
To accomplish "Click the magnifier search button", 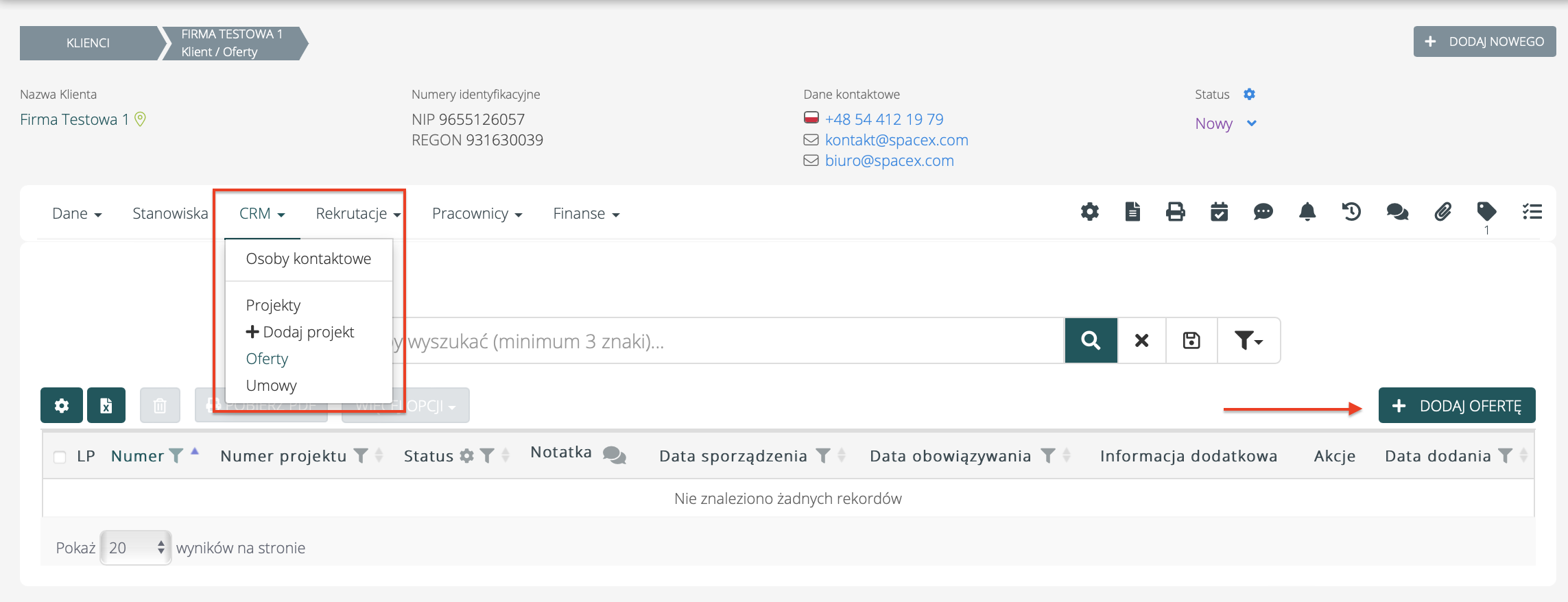I will click(1091, 341).
